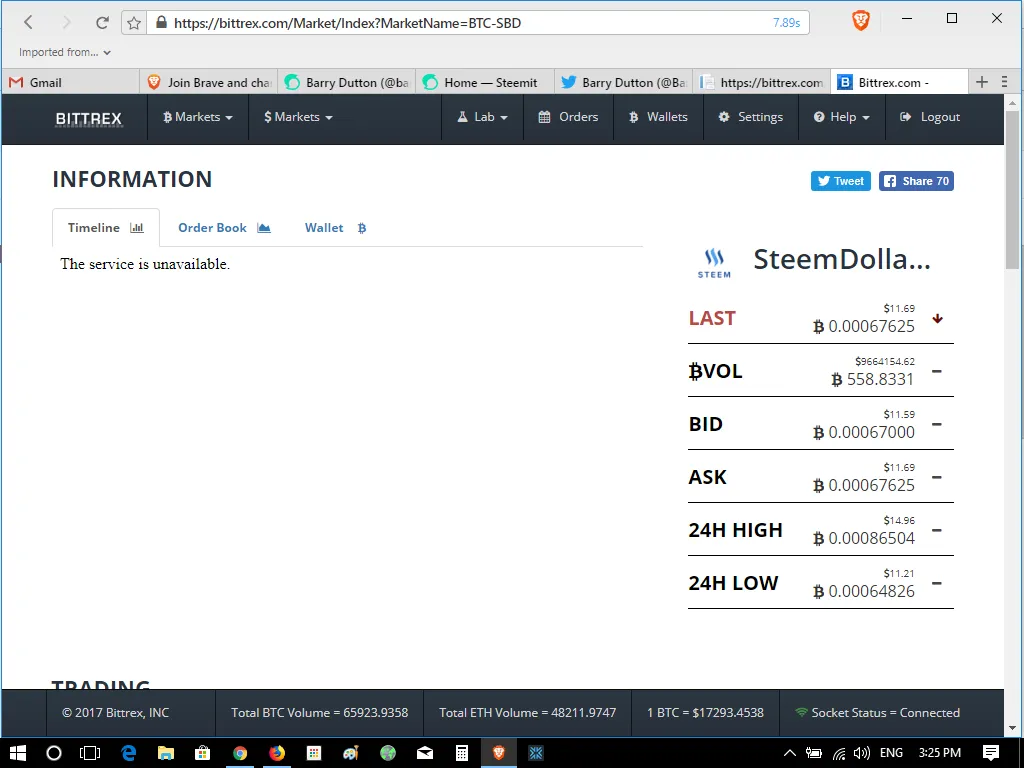Expand the Bitcoin Markets dropdown
1024x768 pixels.
[198, 117]
